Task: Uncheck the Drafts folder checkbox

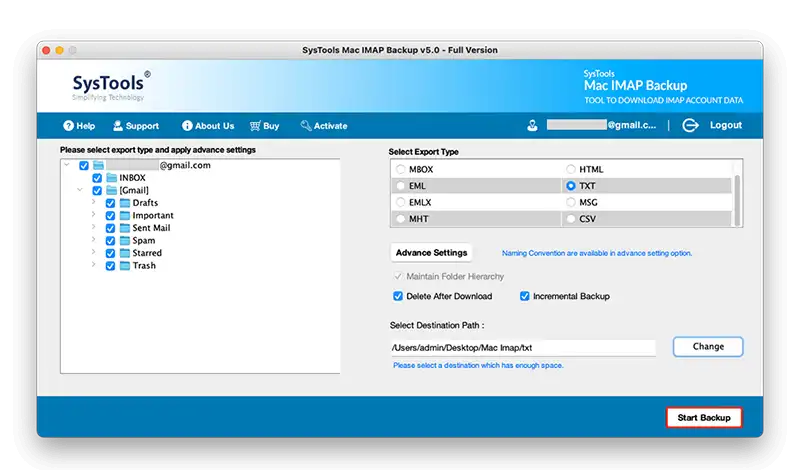Action: (x=110, y=203)
